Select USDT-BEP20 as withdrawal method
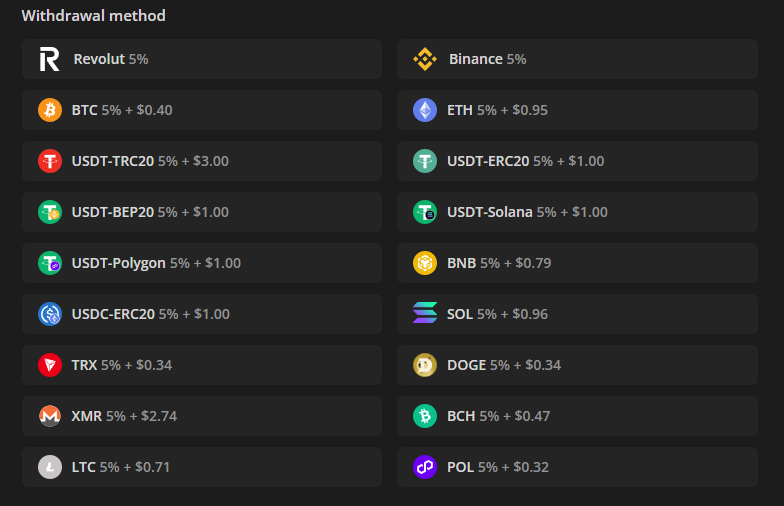The height and width of the screenshot is (506, 784). click(x=202, y=212)
